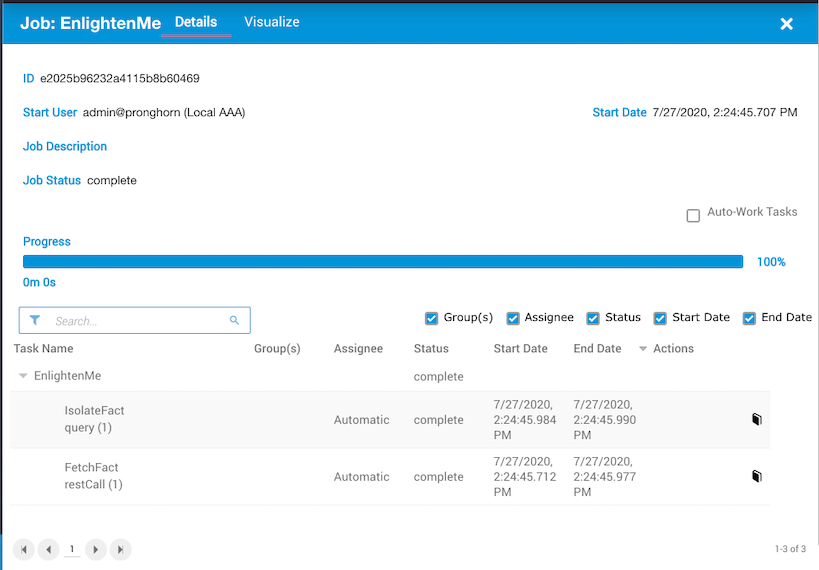Open the IsolateFact task details icon
Viewport: 819px width, 570px height.
point(756,419)
